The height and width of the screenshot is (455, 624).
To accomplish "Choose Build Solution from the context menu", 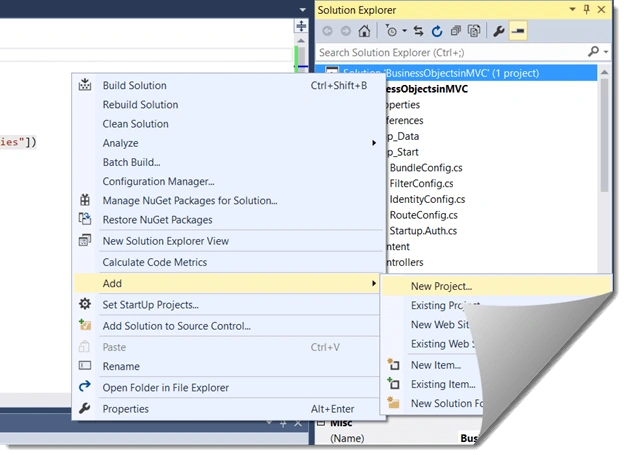I will click(x=229, y=86).
